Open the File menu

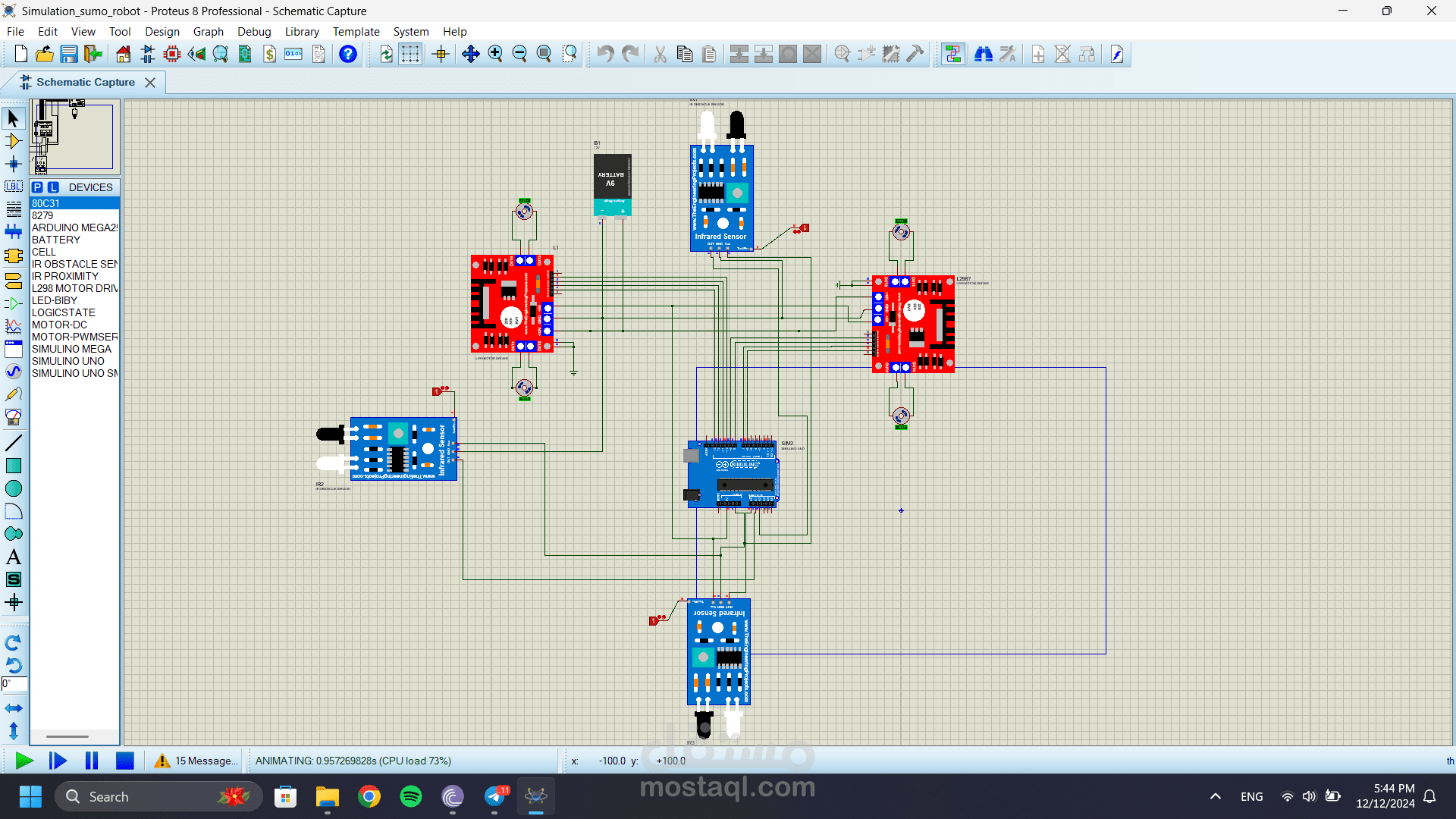[x=15, y=31]
